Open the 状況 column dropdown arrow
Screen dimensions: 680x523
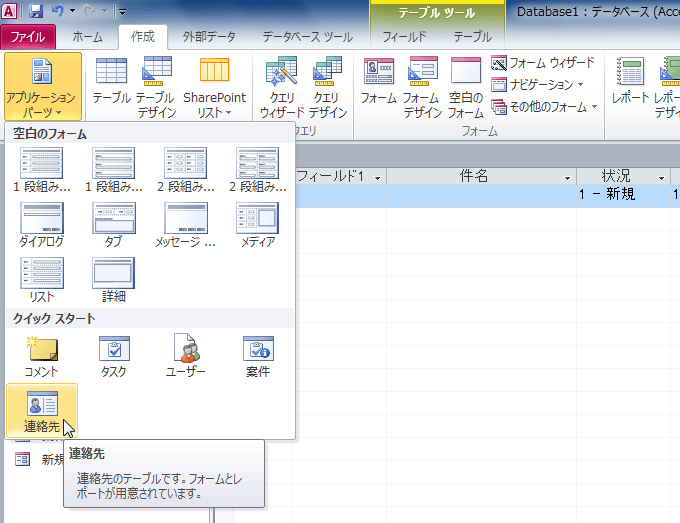tap(661, 178)
